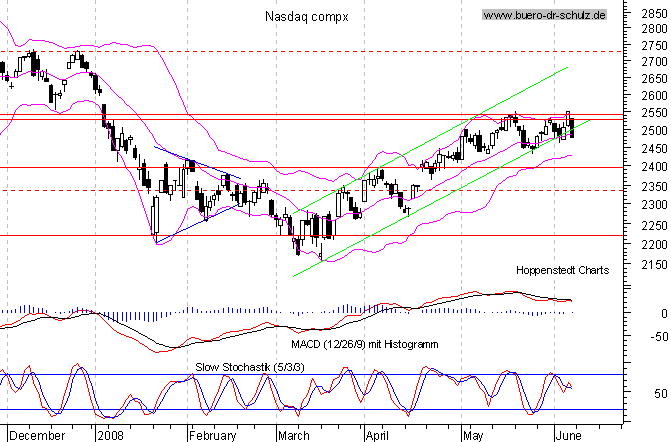The height and width of the screenshot is (442, 671).
Task: Click the 'April' axis label
Action: click(377, 436)
